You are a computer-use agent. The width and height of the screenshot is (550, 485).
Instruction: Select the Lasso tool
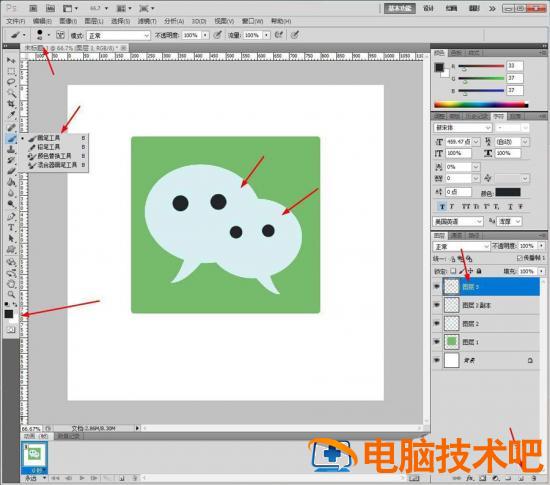(11, 82)
